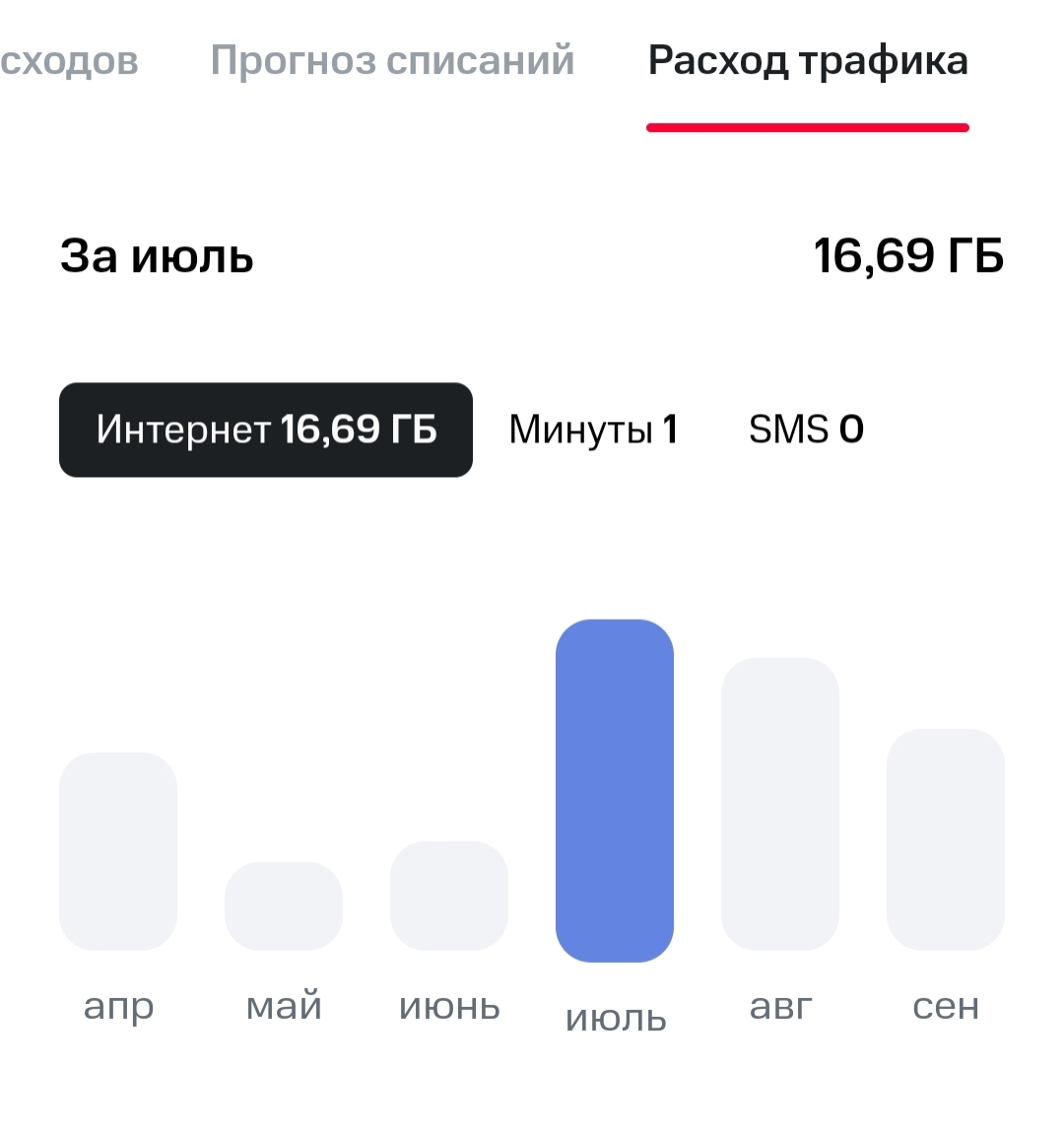Click the июль month label
Image resolution: width=1064 pixels, height=1139 pixels.
click(616, 1019)
